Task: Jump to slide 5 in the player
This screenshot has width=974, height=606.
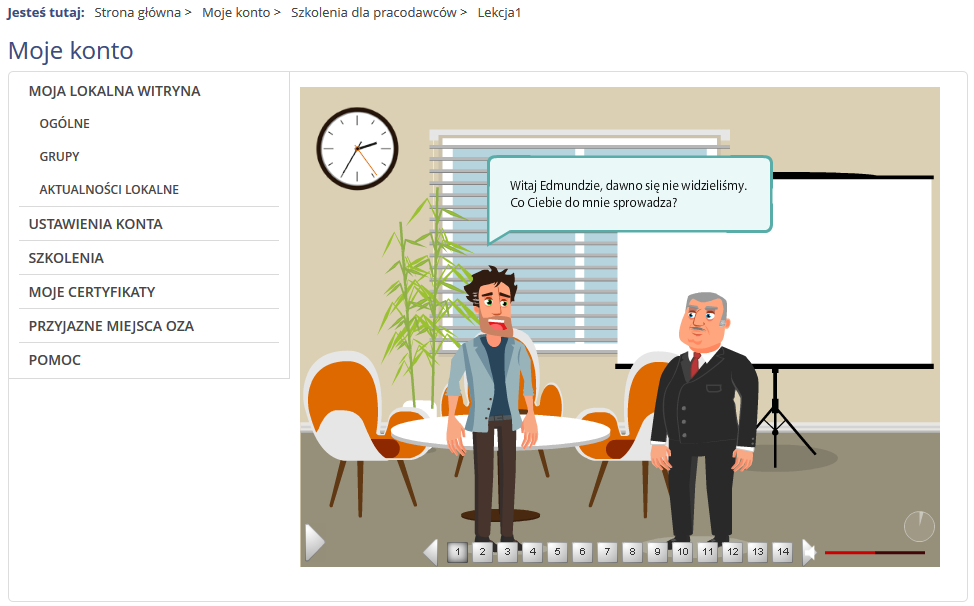Action: [x=557, y=552]
